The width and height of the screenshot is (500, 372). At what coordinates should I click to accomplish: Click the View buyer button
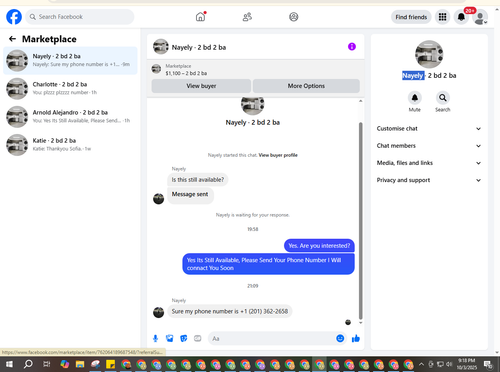pos(201,86)
